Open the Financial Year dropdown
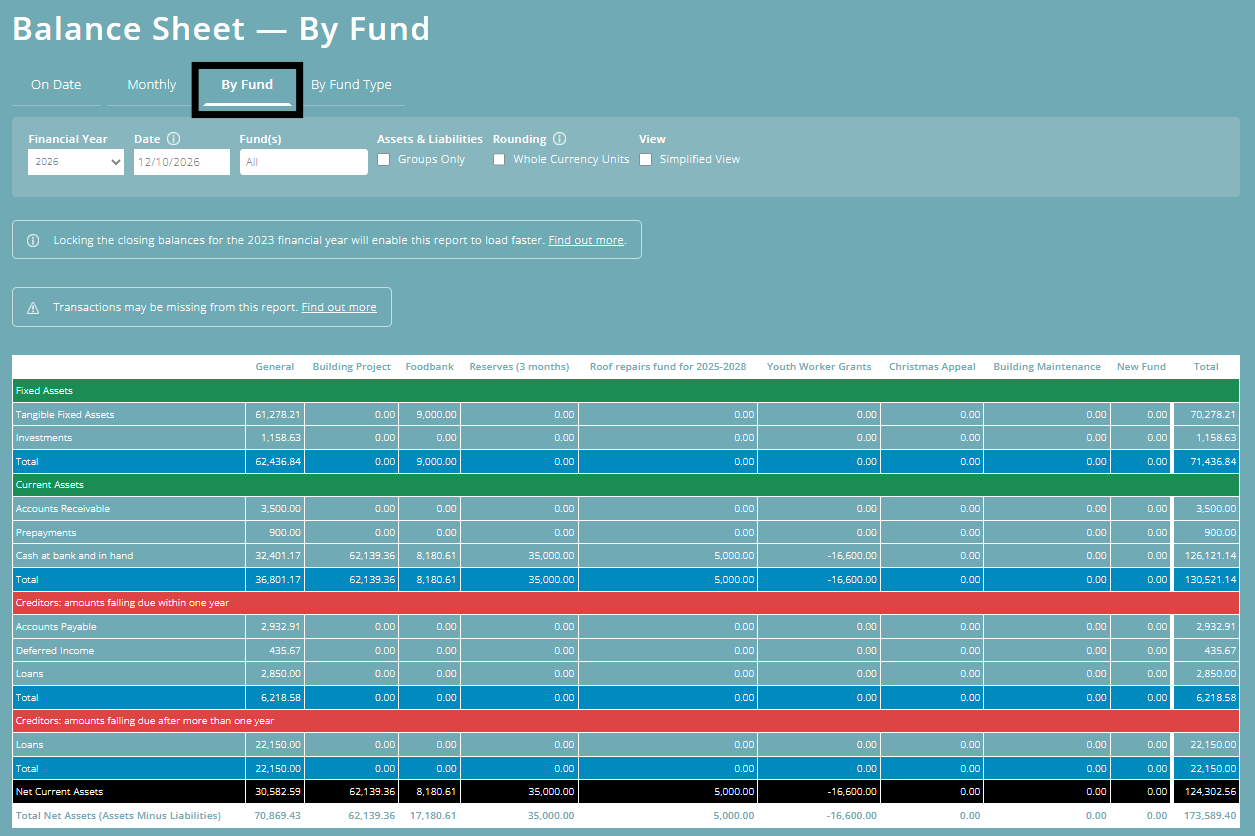Image resolution: width=1255 pixels, height=836 pixels. (x=76, y=161)
